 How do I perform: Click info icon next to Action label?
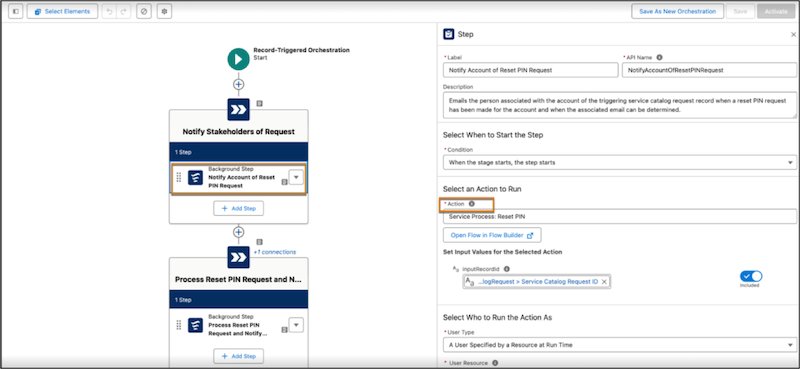(471, 204)
